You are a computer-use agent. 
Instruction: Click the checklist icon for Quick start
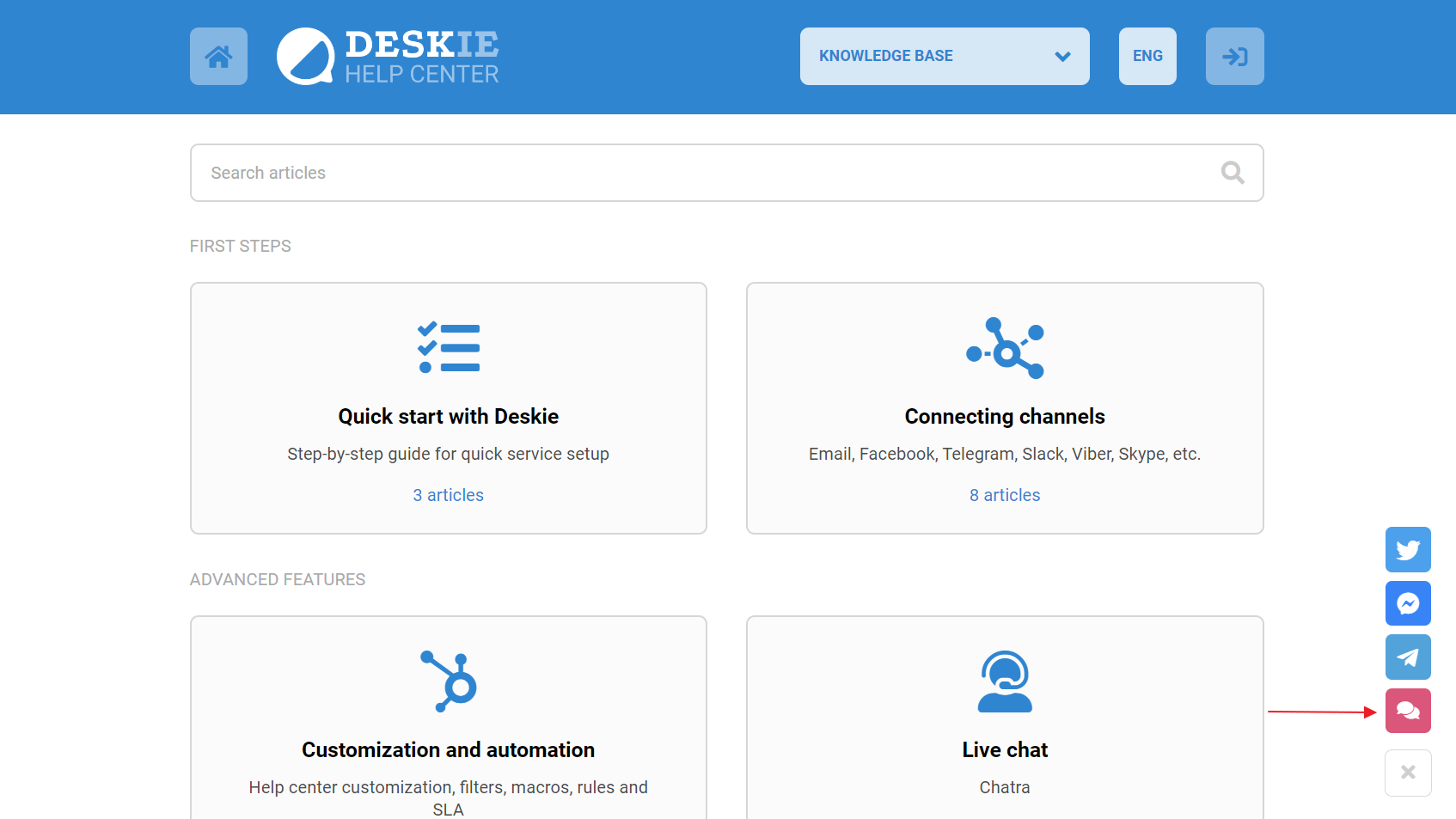pos(449,348)
